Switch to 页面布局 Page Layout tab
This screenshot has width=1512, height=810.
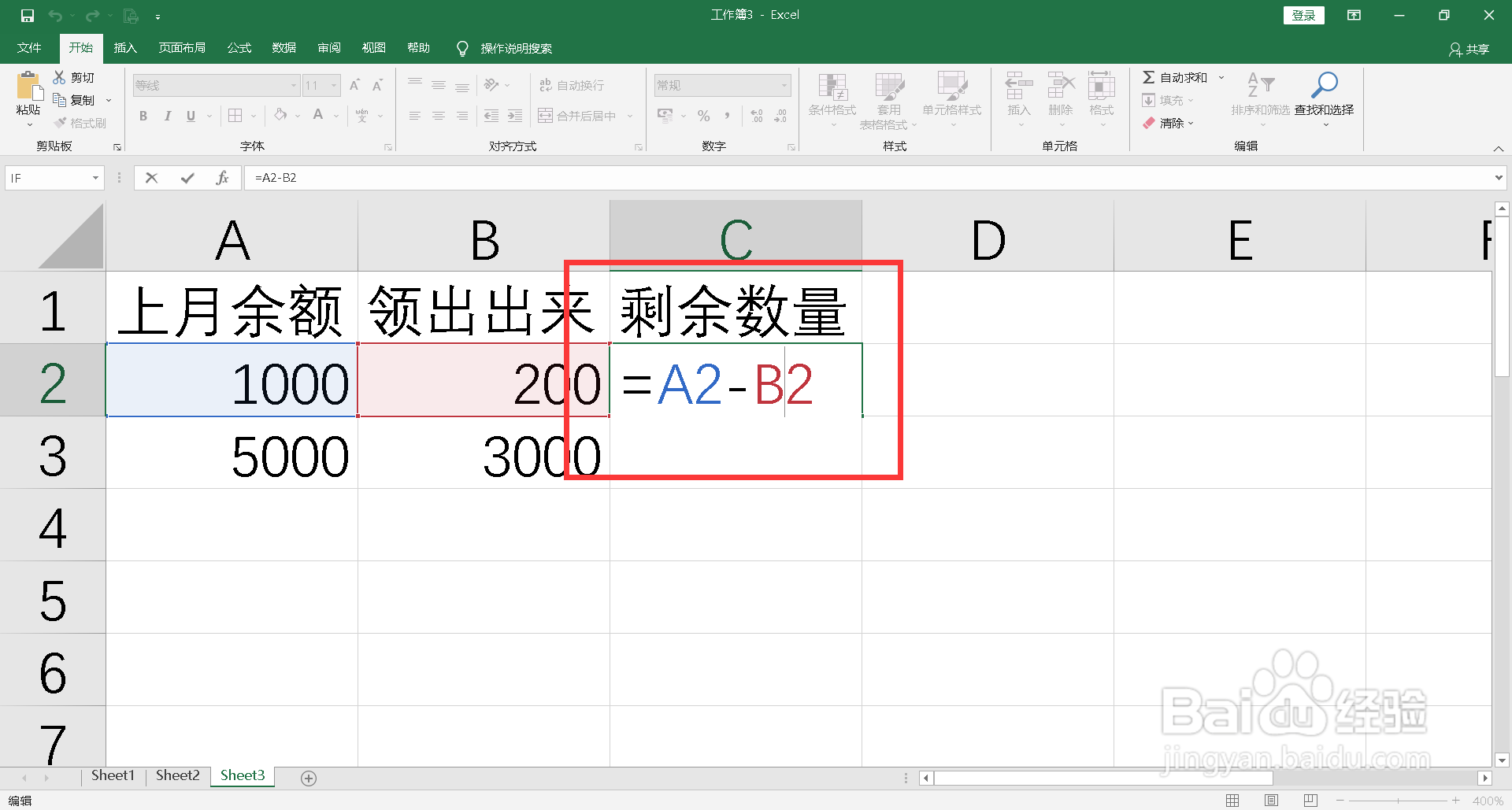[x=182, y=49]
